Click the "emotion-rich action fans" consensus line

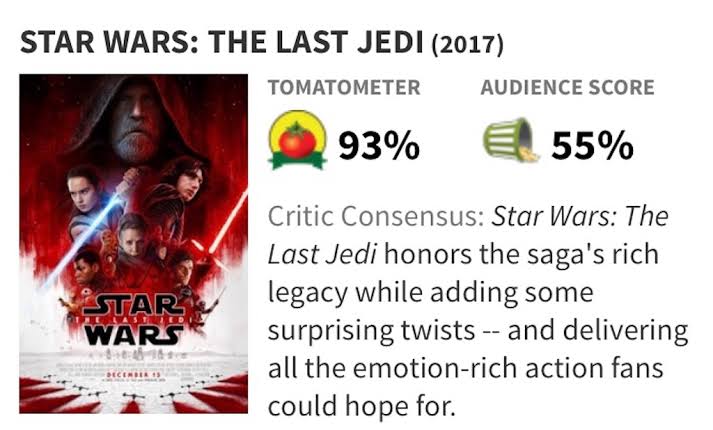[466, 368]
